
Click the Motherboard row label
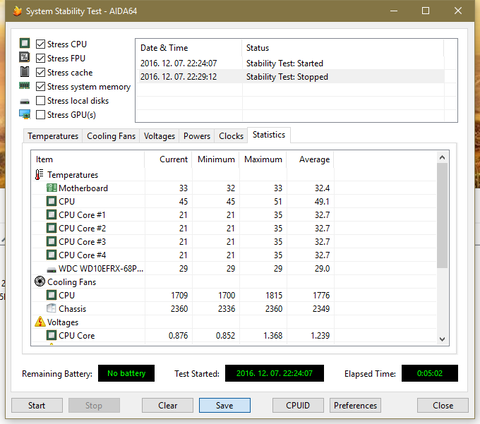click(83, 188)
